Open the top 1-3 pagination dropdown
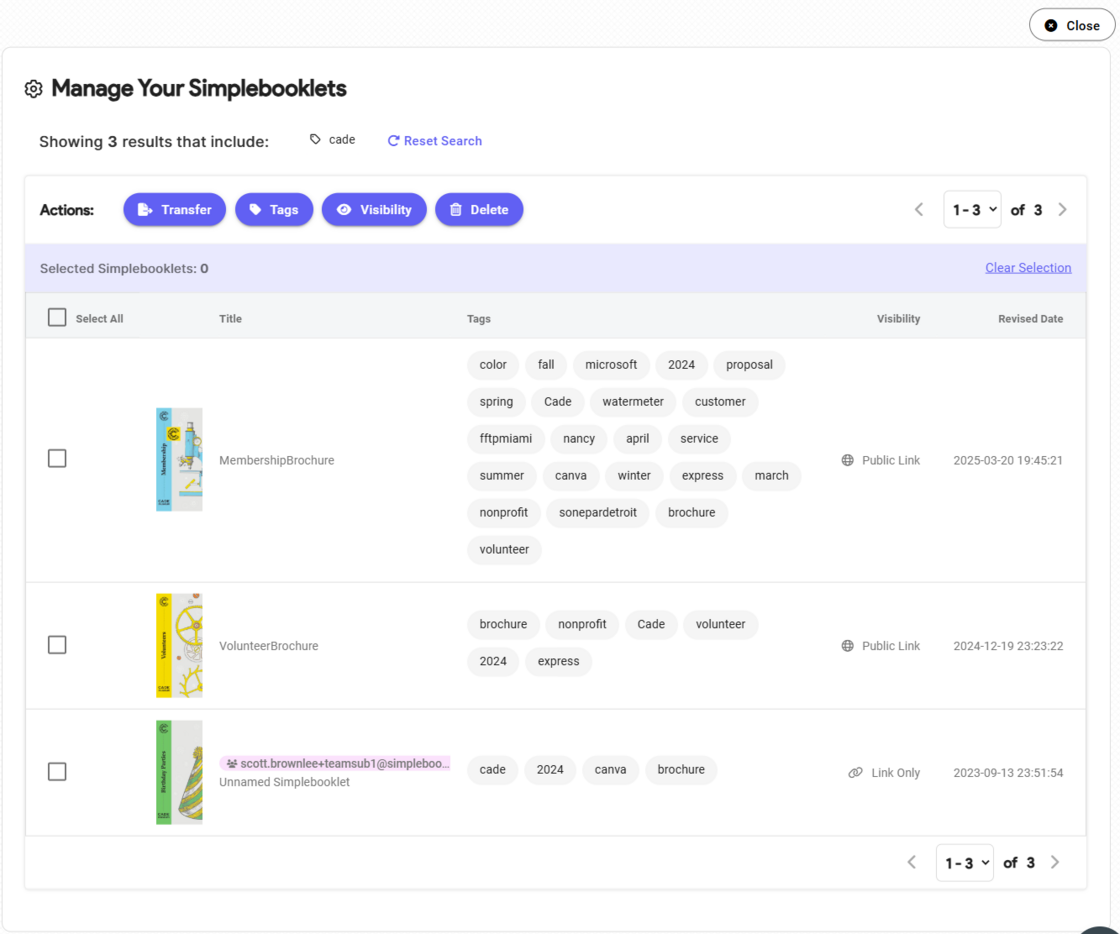Viewport: 1120px width, 934px height. [972, 209]
